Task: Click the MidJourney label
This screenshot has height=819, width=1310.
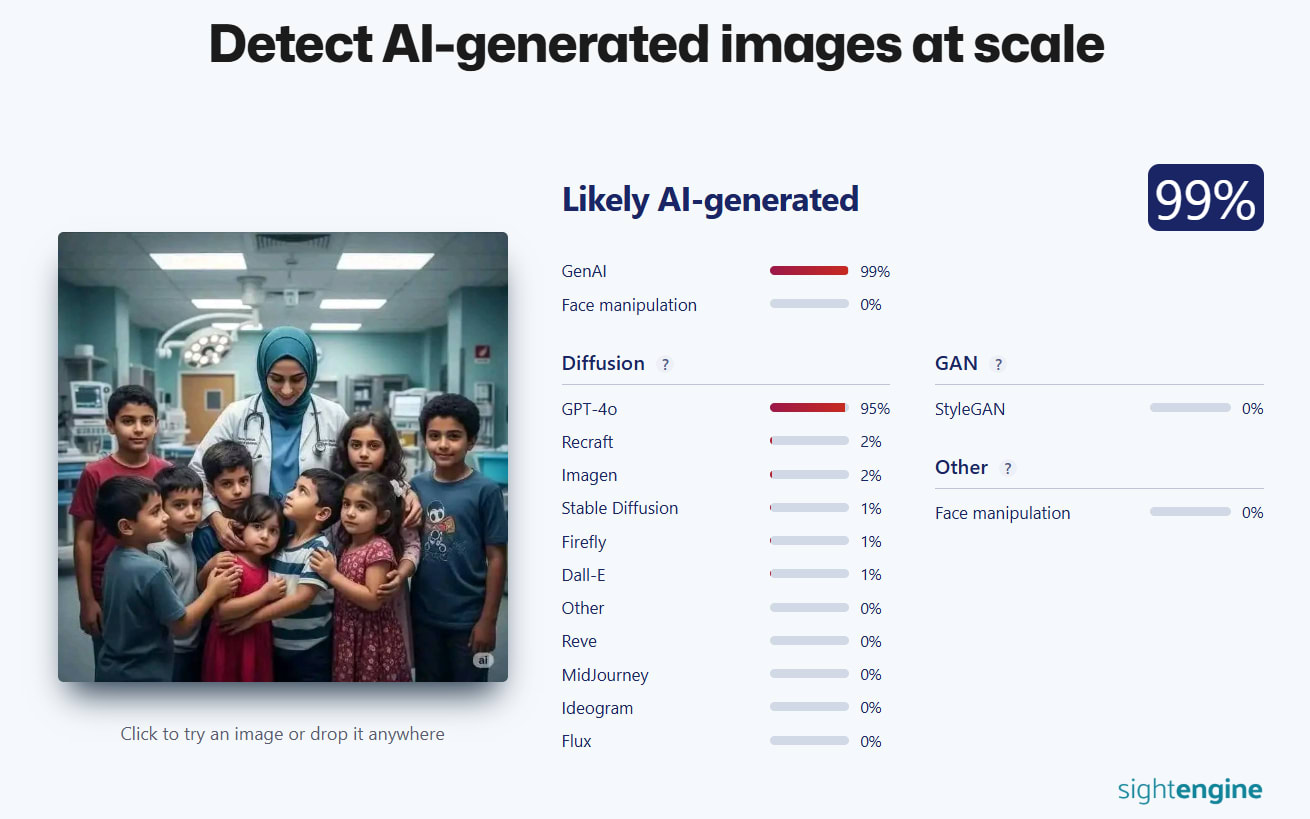Action: click(x=605, y=675)
